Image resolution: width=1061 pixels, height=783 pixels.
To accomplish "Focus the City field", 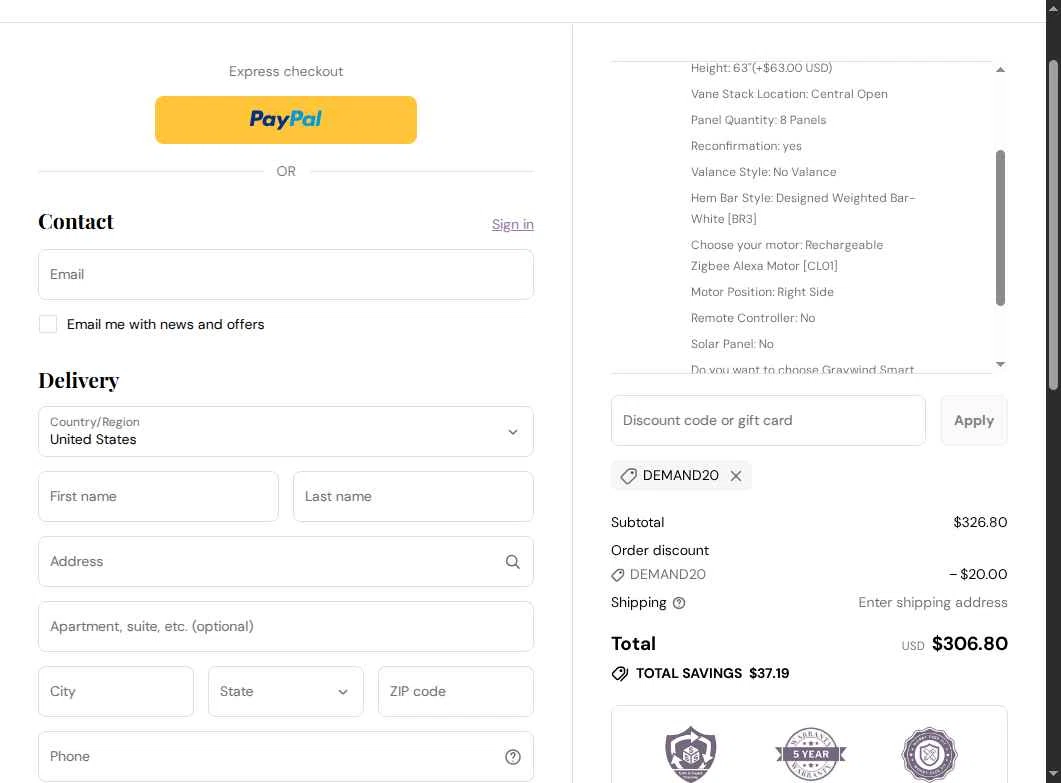I will (116, 692).
